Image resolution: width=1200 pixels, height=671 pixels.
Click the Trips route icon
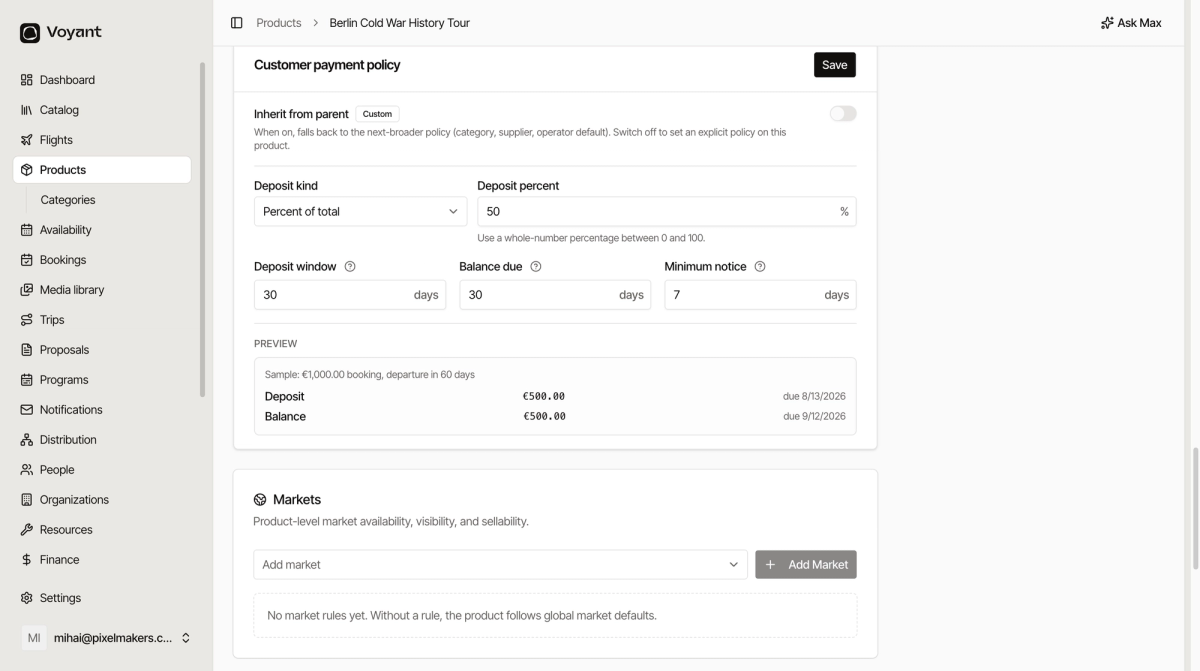[x=27, y=320]
